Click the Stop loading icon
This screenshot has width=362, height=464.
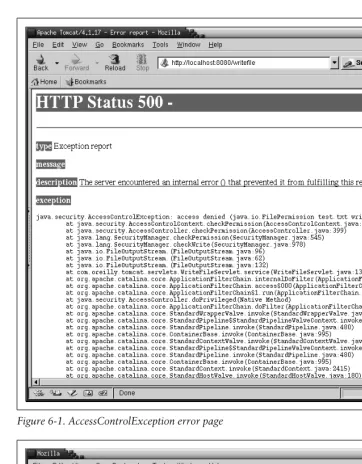point(142,63)
